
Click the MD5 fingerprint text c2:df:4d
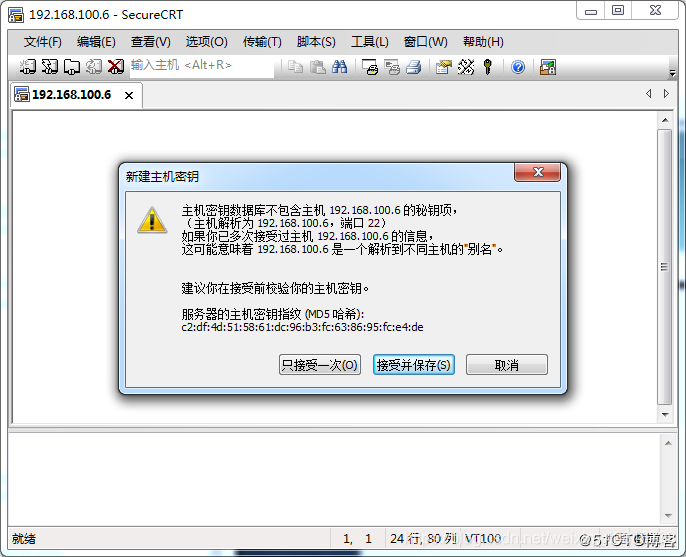pos(302,327)
